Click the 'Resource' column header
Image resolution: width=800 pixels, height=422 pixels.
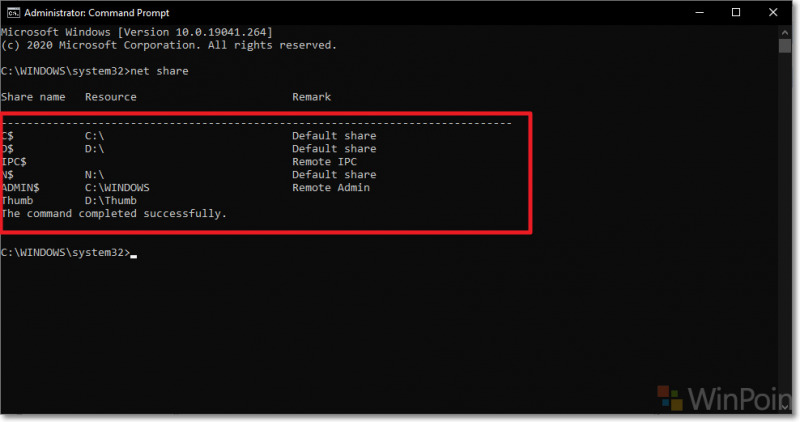coord(111,97)
